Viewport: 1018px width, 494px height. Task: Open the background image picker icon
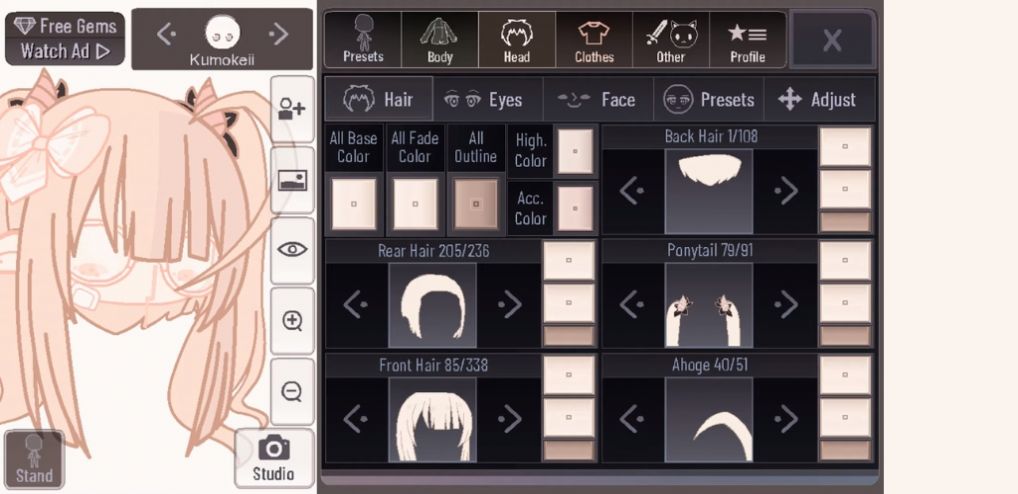pyautogui.click(x=292, y=180)
